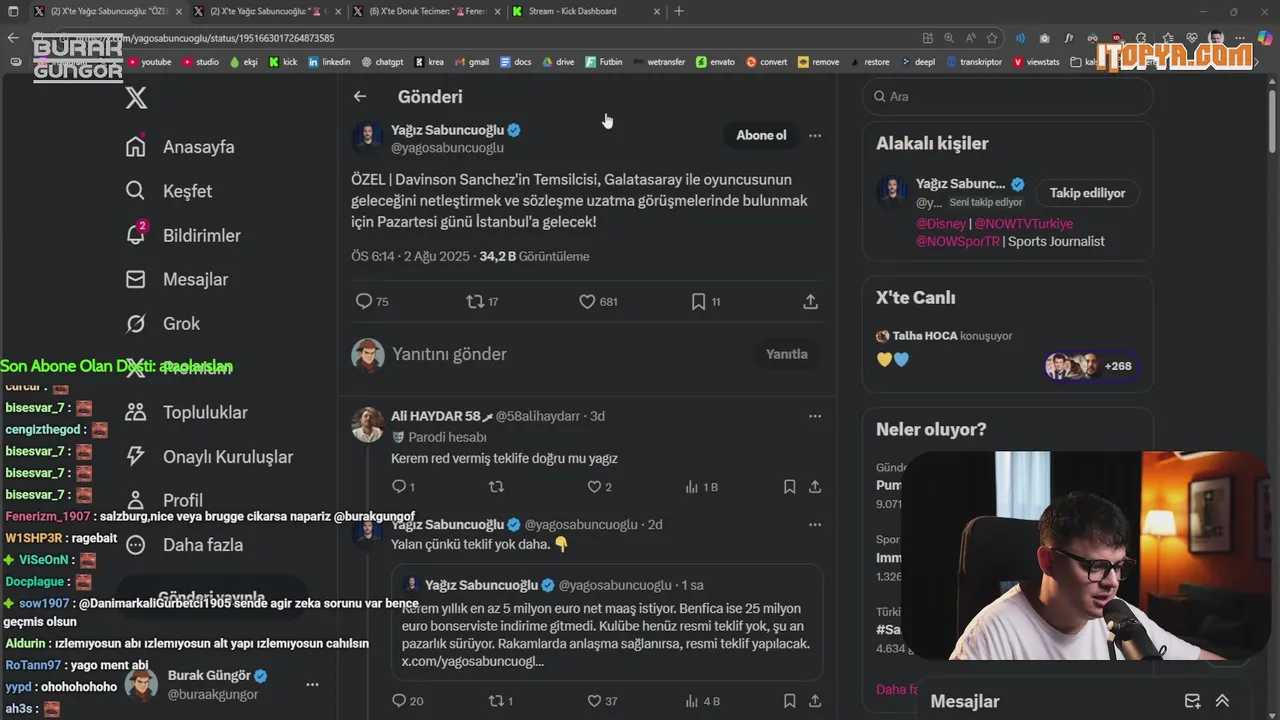This screenshot has width=1280, height=720.
Task: Open options on Yağız's reply from 2d
Action: [815, 524]
